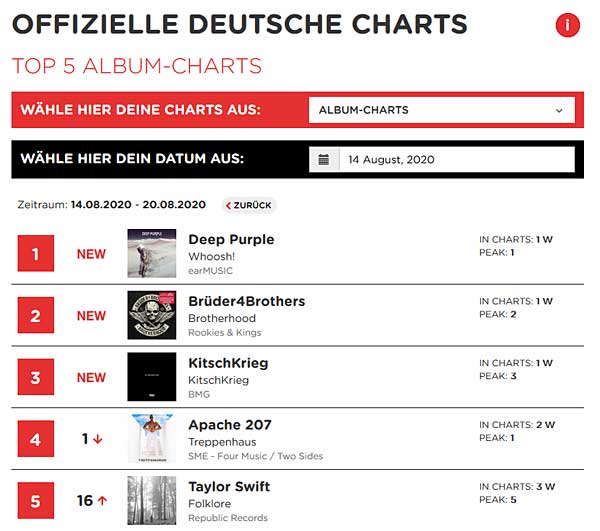This screenshot has width=600, height=531.
Task: Click the rank 2 red badge
Action: click(x=36, y=316)
